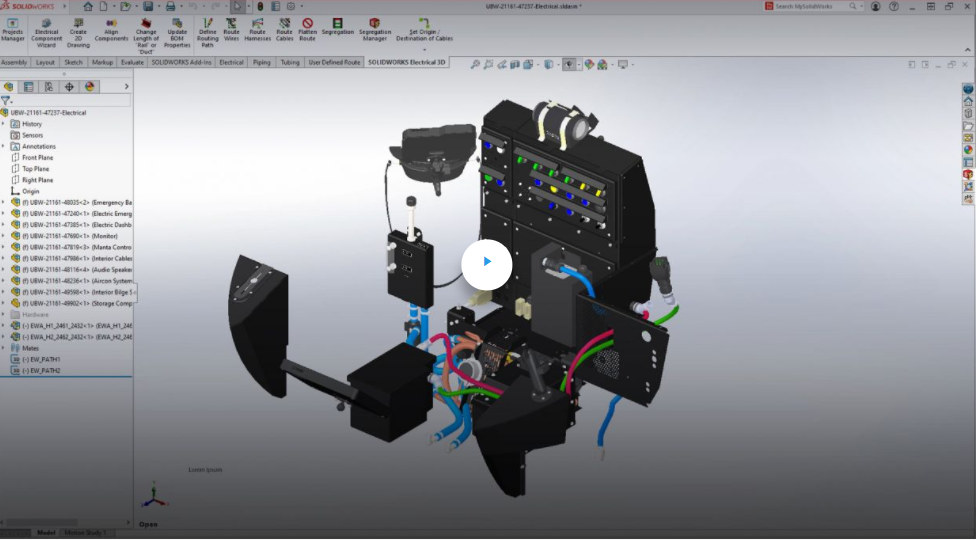Click Update BOM Properties icon

point(177,30)
